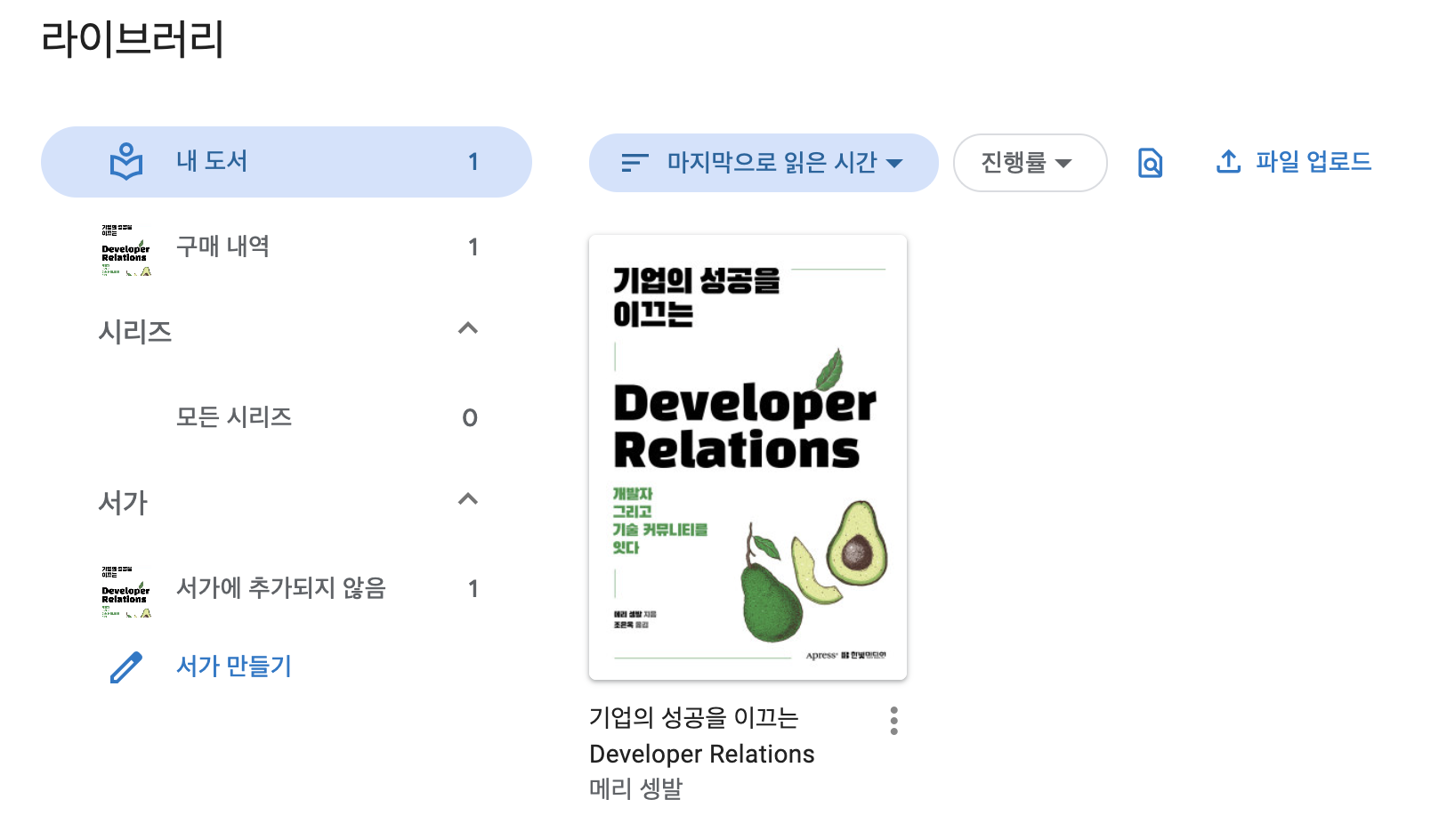
Task: Open 서가에 추가되지 않음 shelf
Action: coord(287,588)
